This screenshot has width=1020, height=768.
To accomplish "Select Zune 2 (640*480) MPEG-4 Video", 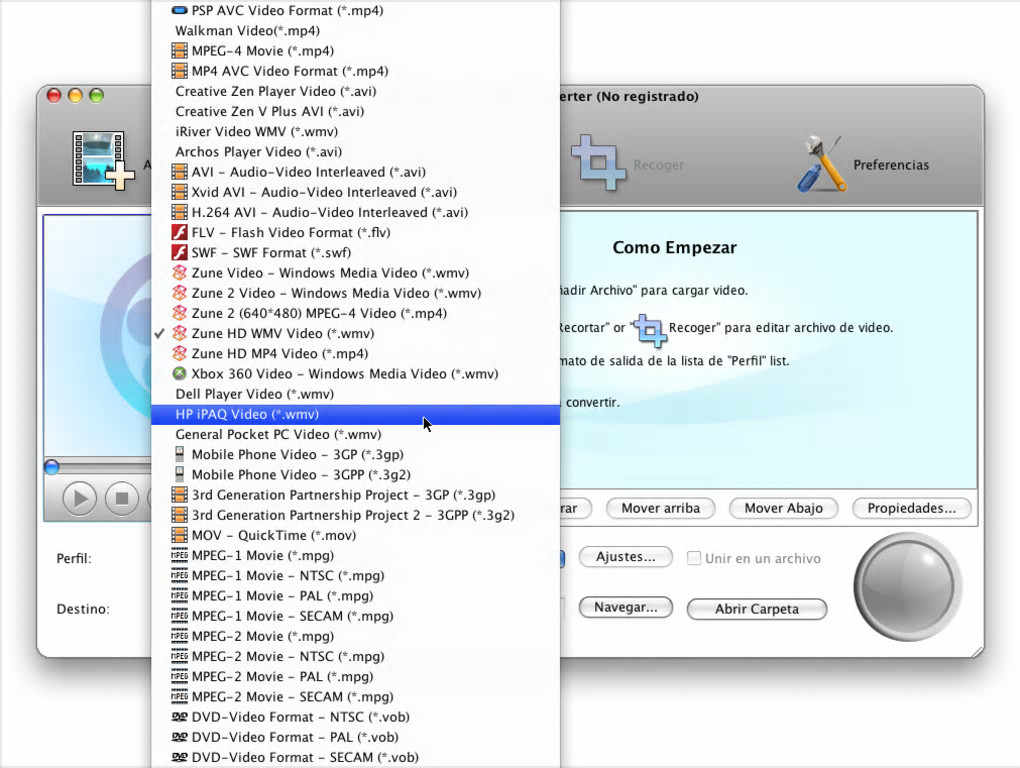I will click(x=355, y=313).
